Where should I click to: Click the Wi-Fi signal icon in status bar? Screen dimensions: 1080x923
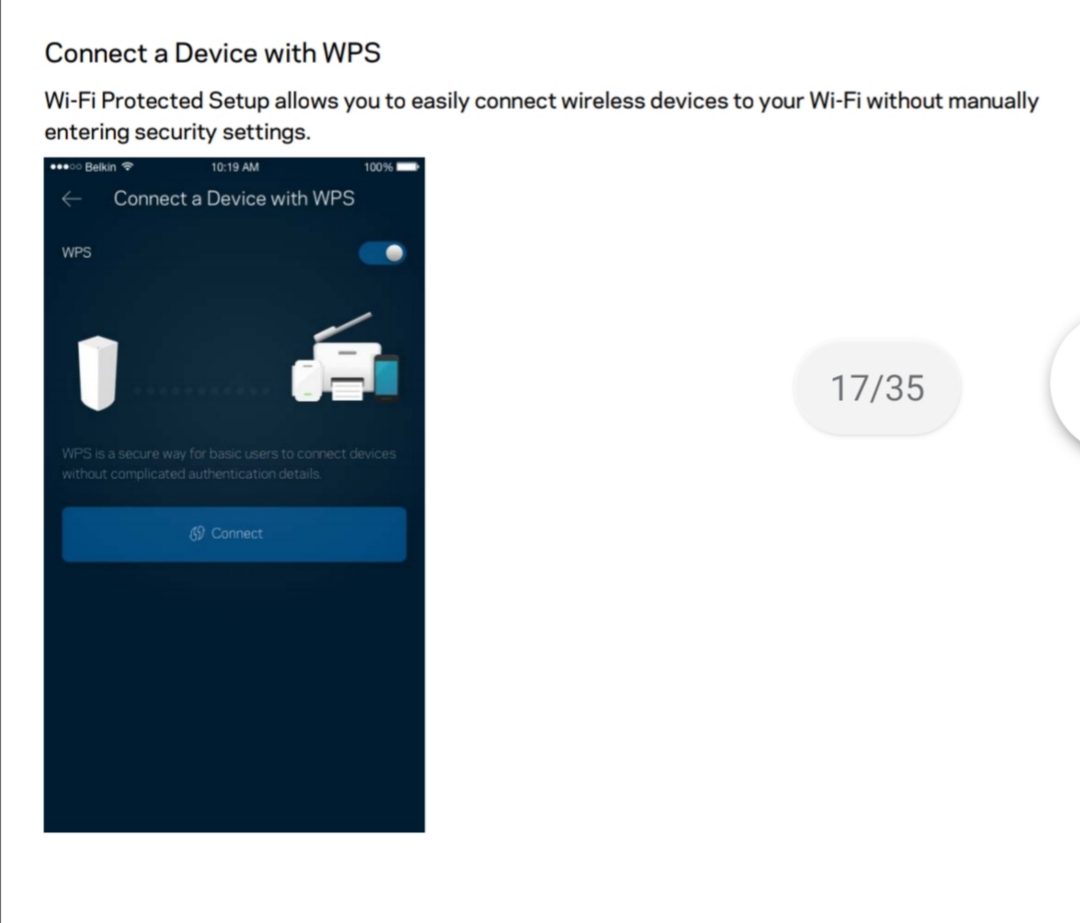[x=127, y=167]
